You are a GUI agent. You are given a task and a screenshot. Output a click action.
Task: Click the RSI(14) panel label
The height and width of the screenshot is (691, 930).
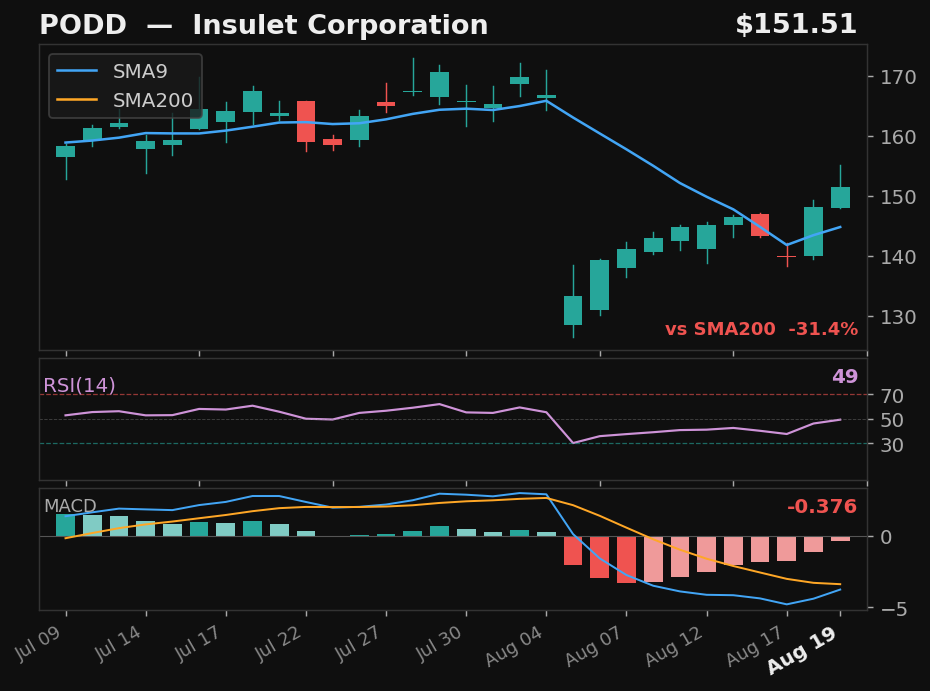(79, 386)
